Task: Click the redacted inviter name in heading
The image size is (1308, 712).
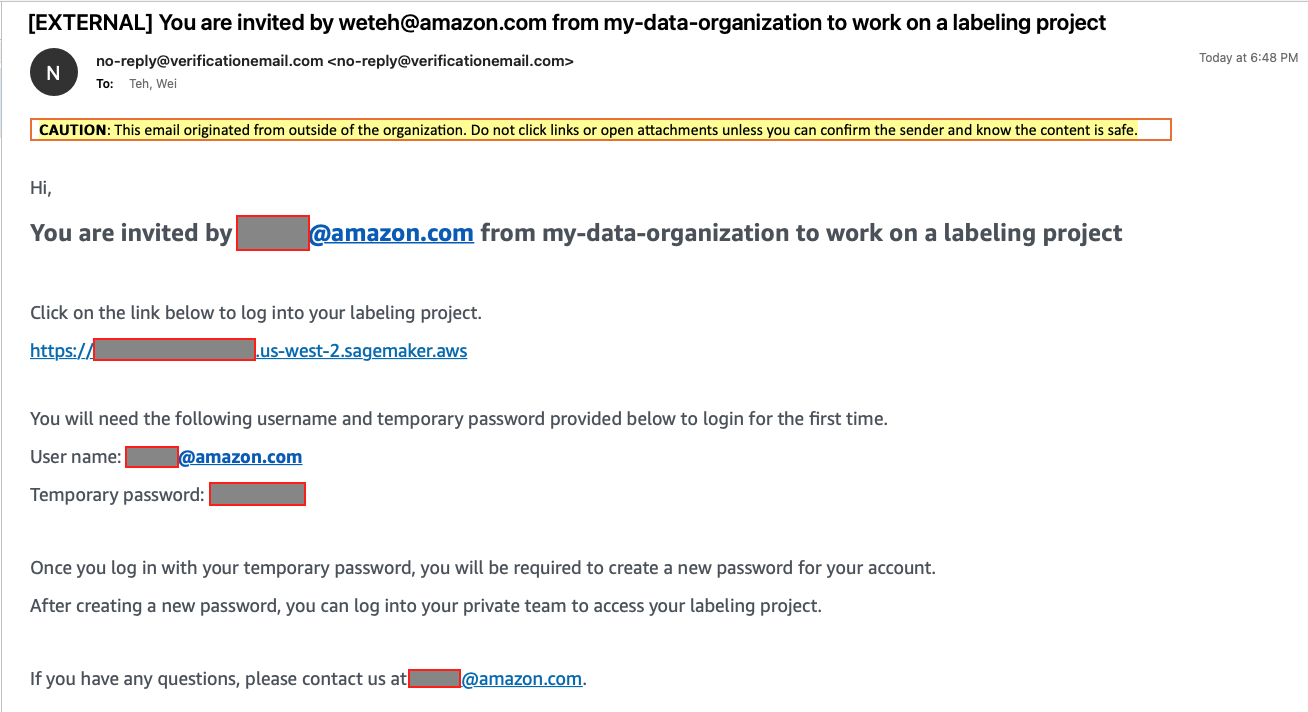Action: click(x=273, y=233)
